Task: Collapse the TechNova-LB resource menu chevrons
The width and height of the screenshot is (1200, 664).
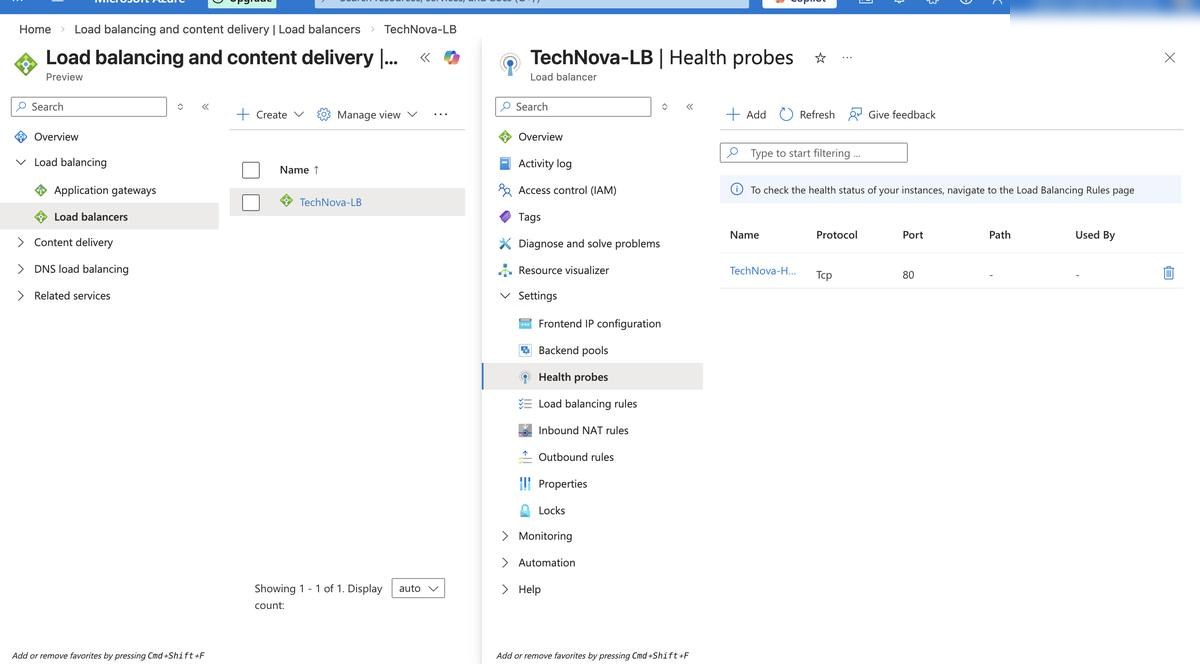Action: [x=689, y=107]
